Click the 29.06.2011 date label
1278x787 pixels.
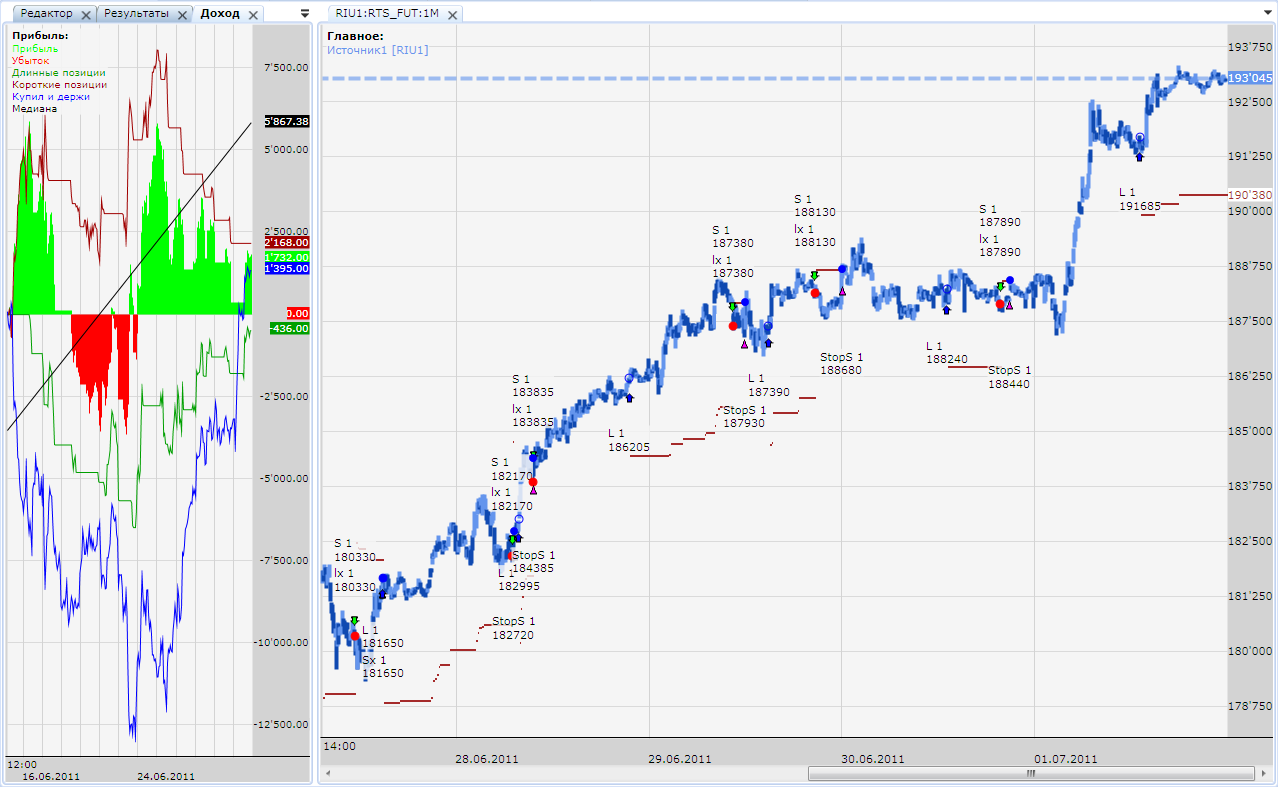tap(679, 759)
